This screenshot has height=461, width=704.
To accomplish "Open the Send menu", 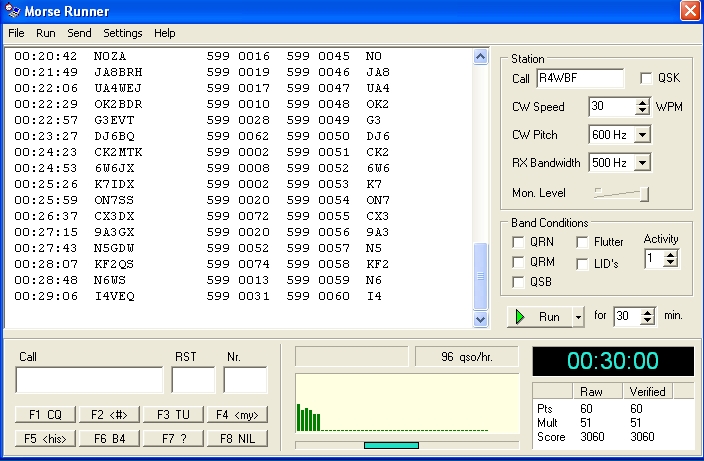I will (79, 33).
